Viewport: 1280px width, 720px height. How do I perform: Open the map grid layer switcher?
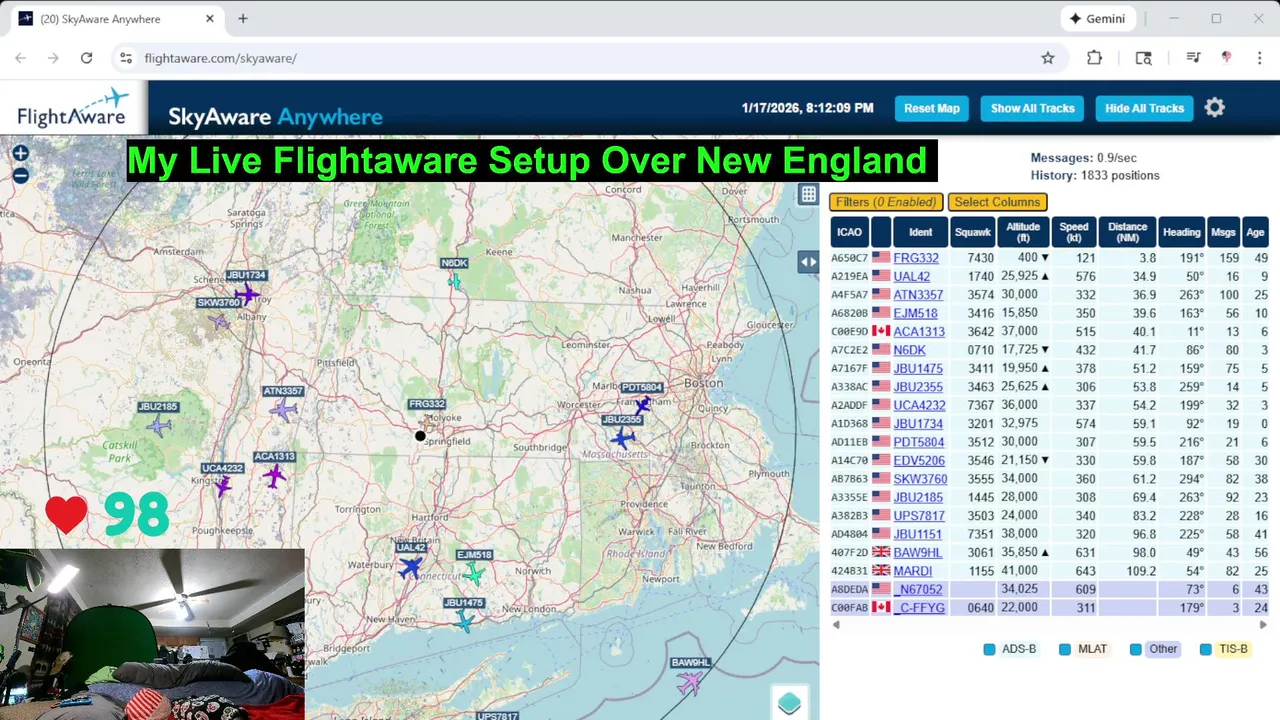(808, 195)
